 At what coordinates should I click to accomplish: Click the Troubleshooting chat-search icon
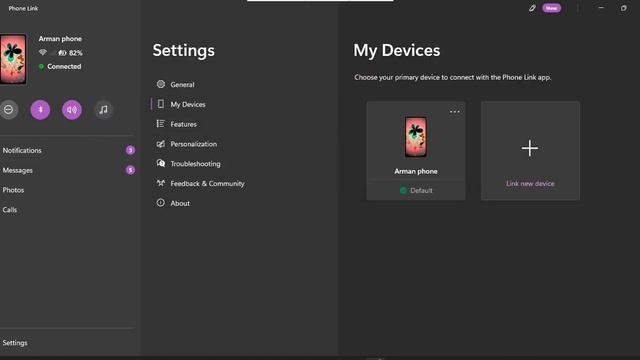(x=161, y=163)
